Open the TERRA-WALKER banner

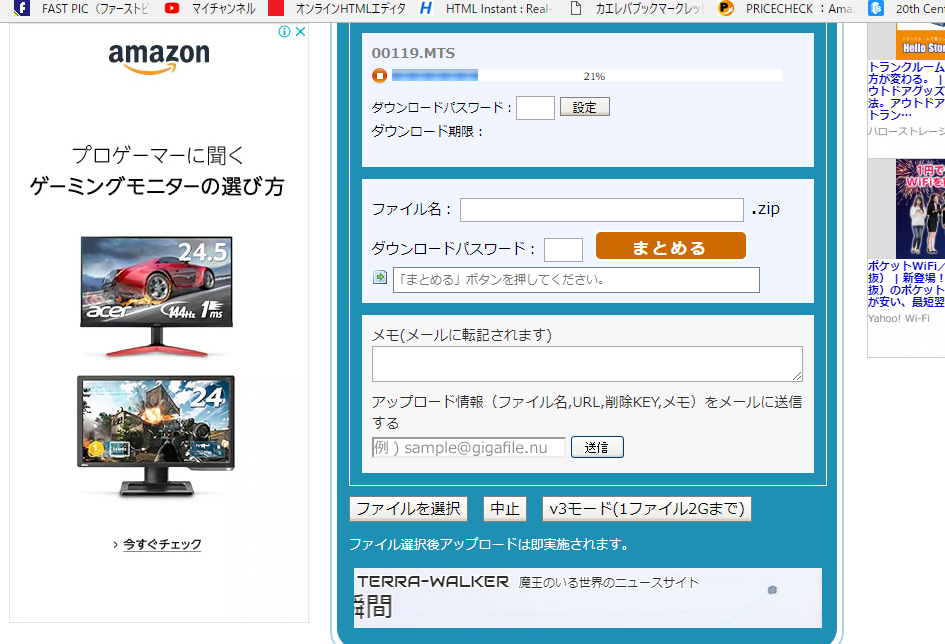point(588,598)
